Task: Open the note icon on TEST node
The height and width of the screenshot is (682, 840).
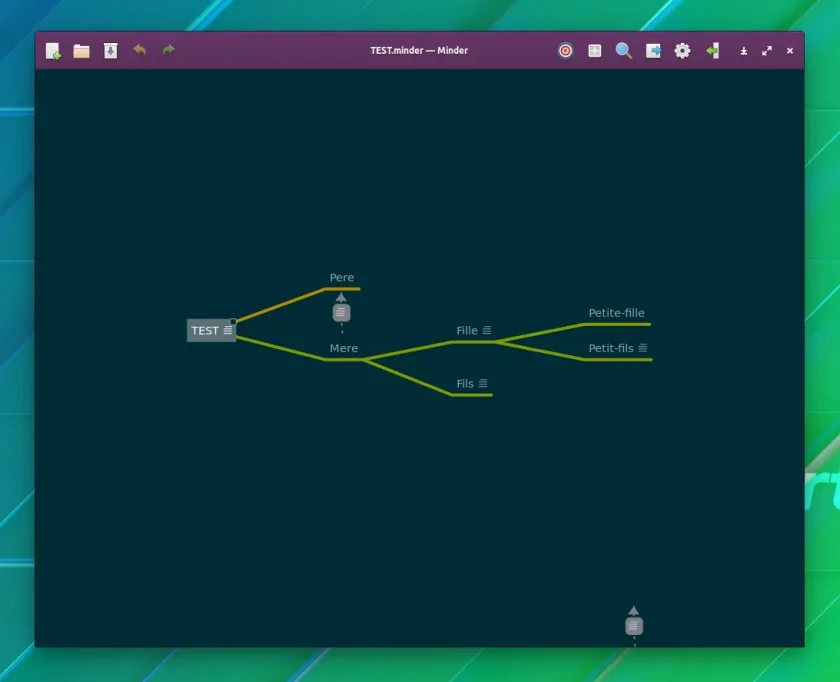Action: click(228, 330)
